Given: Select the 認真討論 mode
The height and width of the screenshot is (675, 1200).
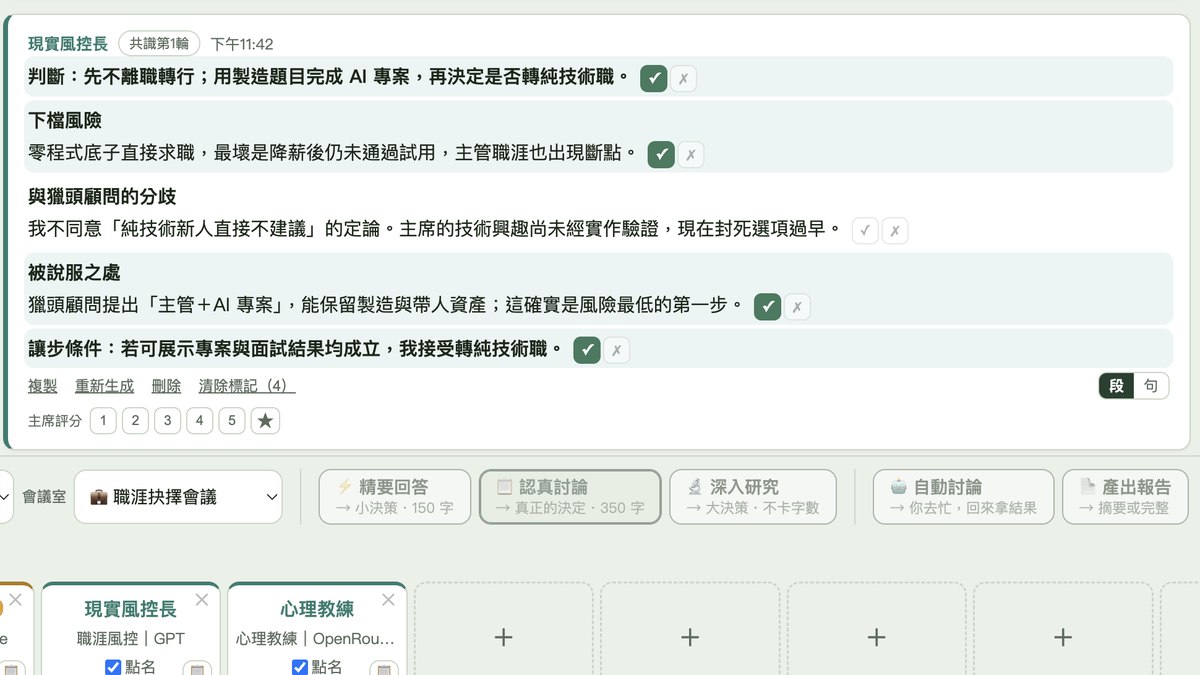Looking at the screenshot, I should click(571, 497).
